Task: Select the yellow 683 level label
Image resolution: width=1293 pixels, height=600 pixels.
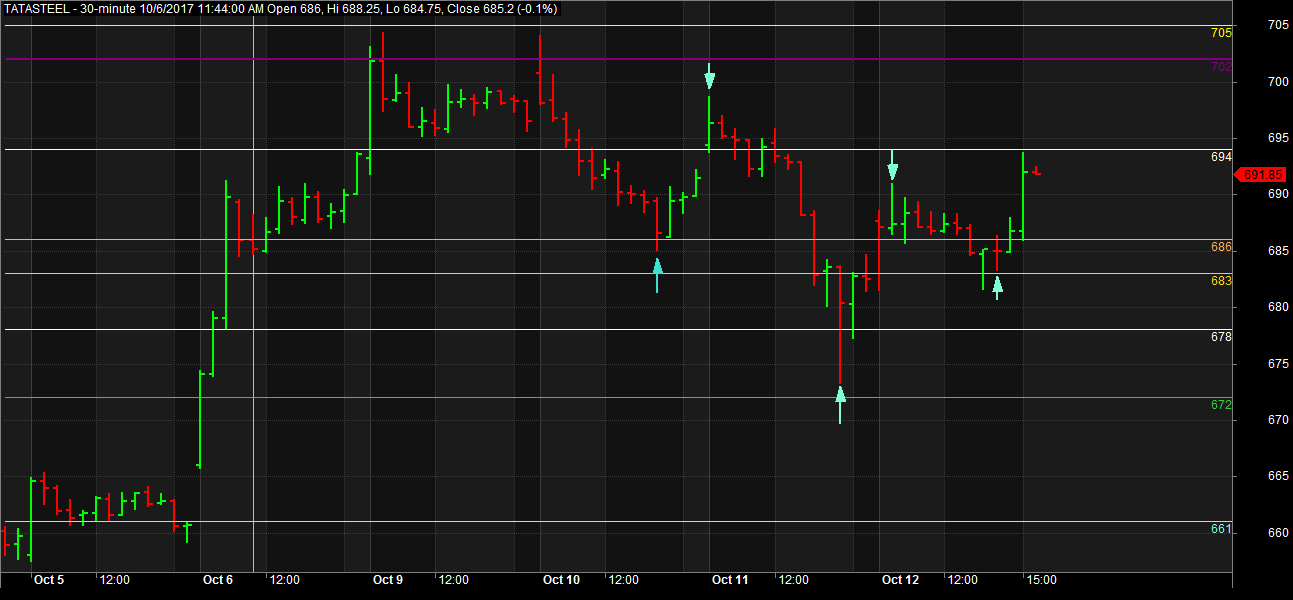Action: click(x=1221, y=281)
